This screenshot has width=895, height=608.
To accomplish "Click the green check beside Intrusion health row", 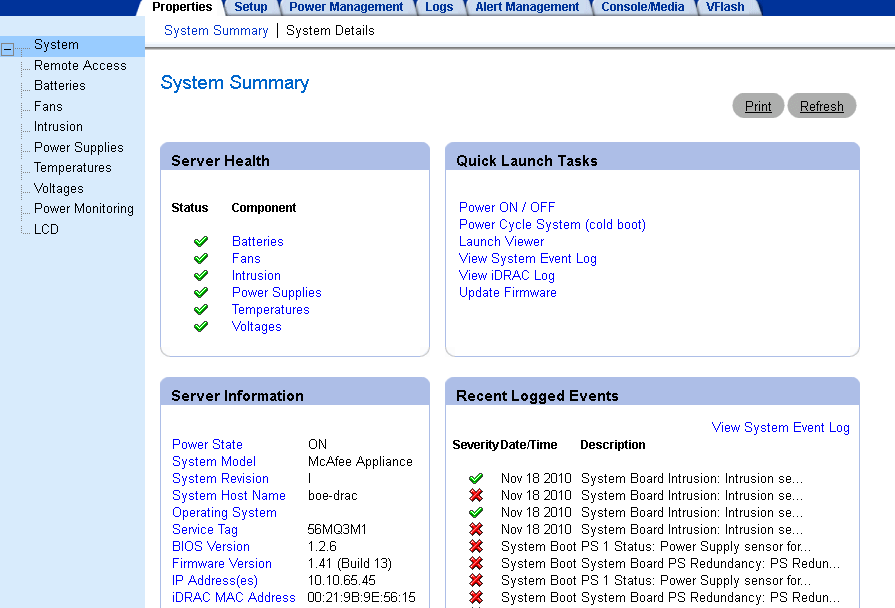I will coord(201,276).
